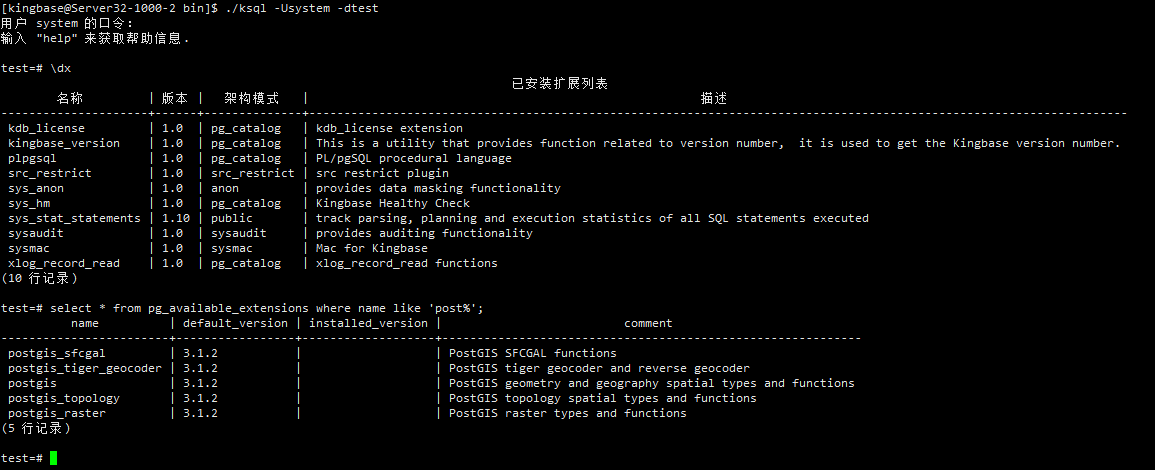
Task: Click 'PostGIS SFCGAL functions' comment
Action: pyautogui.click(x=533, y=353)
